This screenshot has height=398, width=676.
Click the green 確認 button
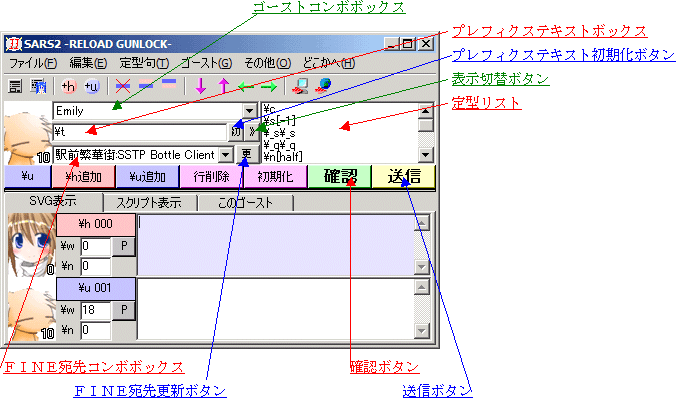pos(340,176)
